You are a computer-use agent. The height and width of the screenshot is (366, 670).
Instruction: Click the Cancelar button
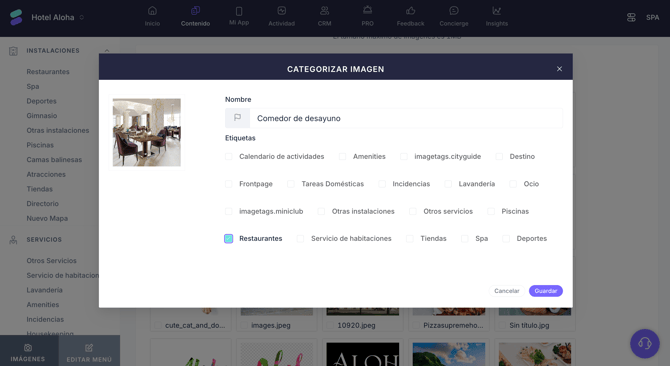[x=507, y=291]
